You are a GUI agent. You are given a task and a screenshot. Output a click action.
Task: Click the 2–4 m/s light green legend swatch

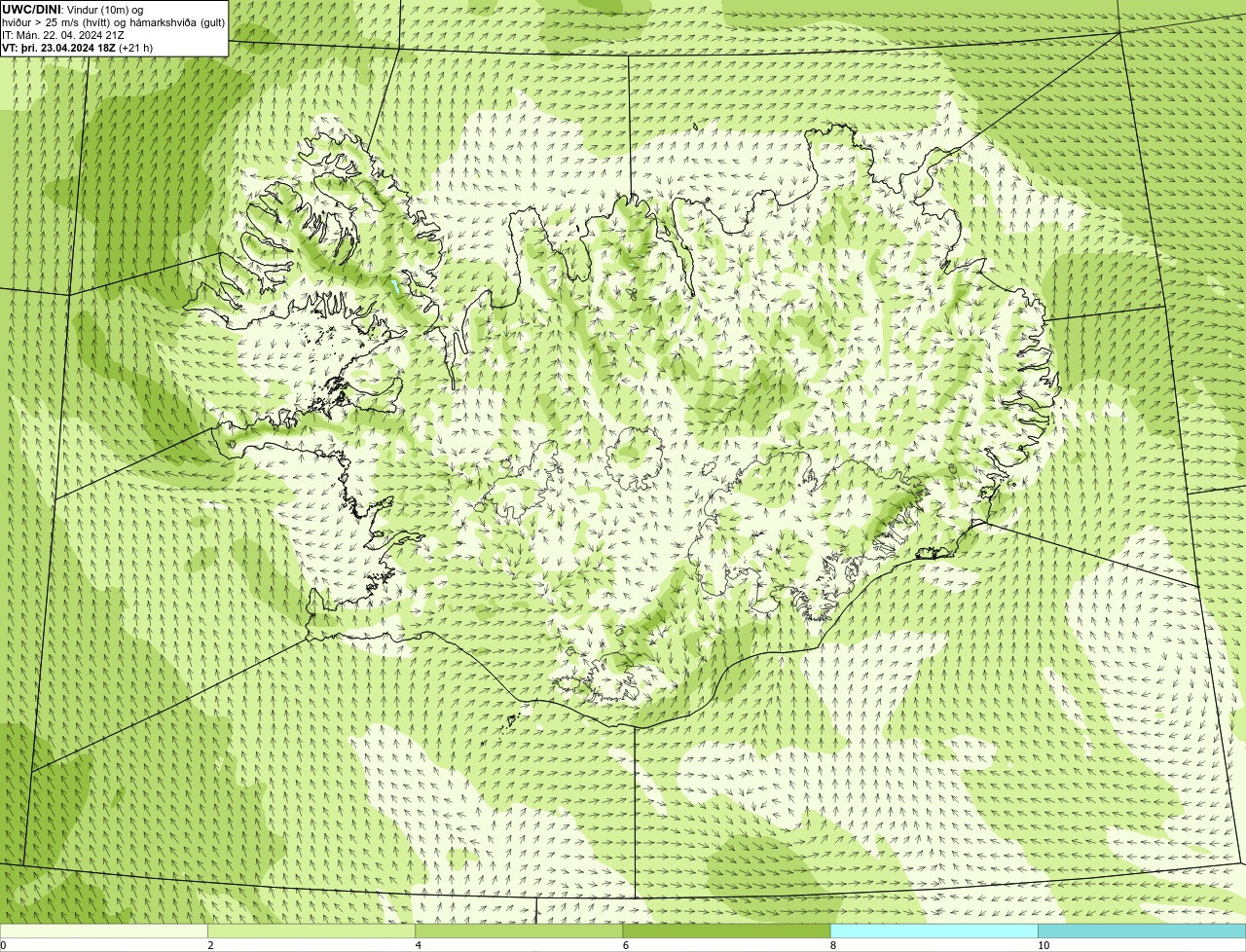(x=311, y=931)
